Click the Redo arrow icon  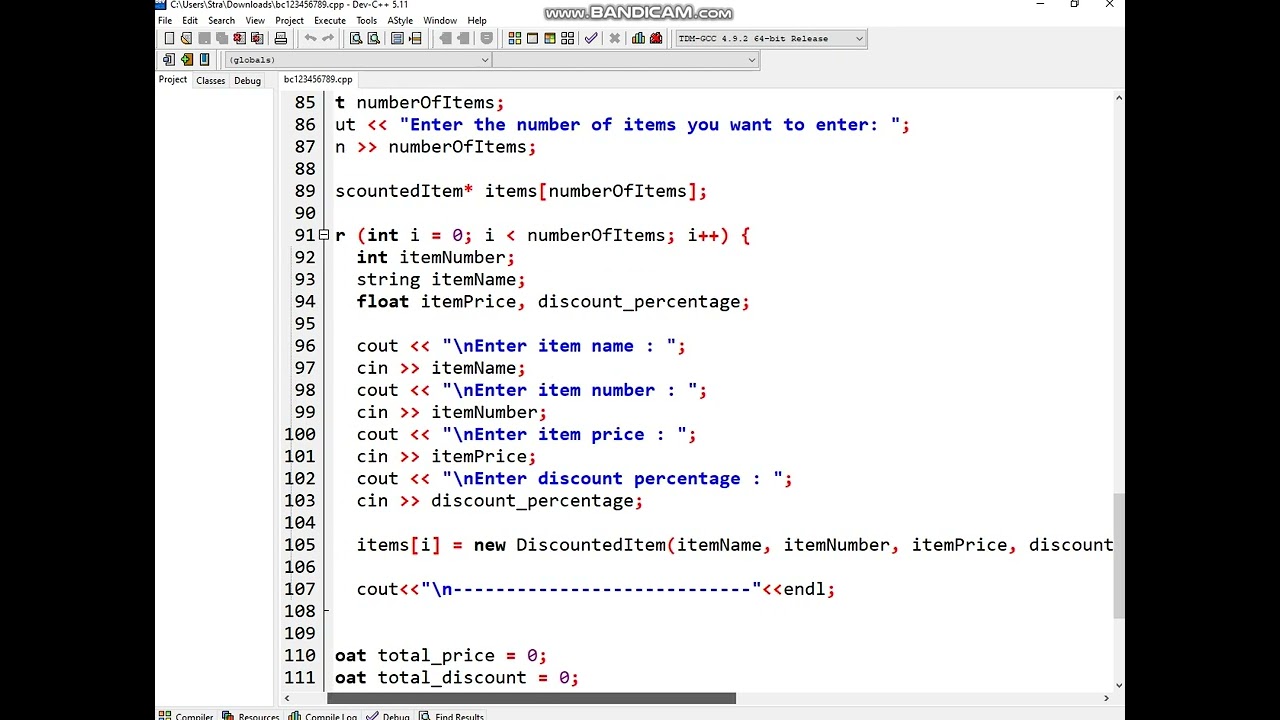click(x=328, y=38)
